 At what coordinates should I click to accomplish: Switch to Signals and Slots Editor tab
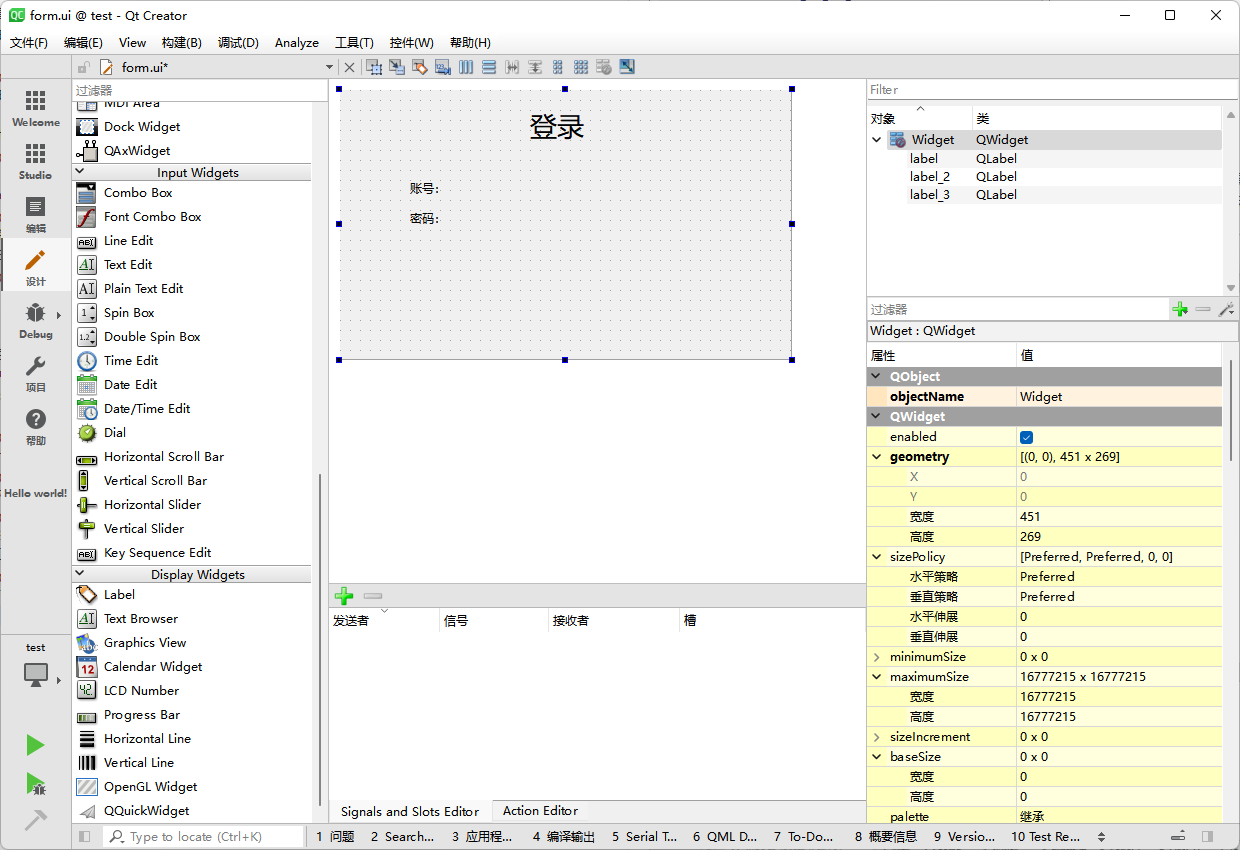(x=410, y=811)
